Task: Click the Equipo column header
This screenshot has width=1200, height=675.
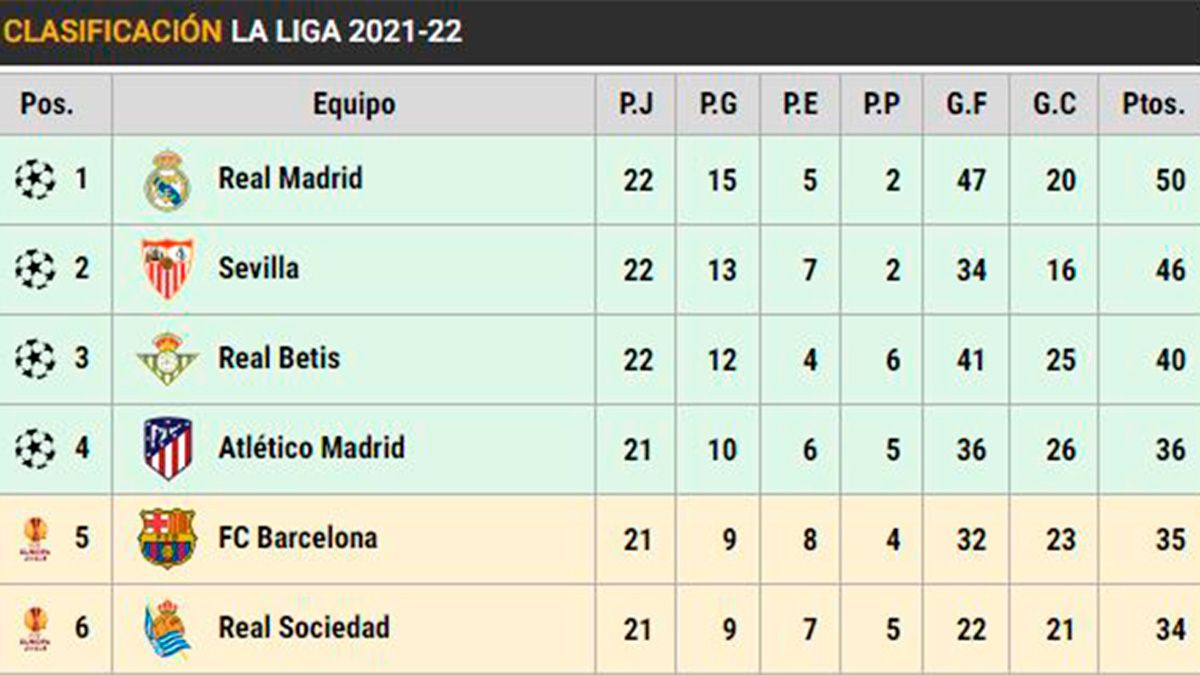Action: (x=353, y=104)
